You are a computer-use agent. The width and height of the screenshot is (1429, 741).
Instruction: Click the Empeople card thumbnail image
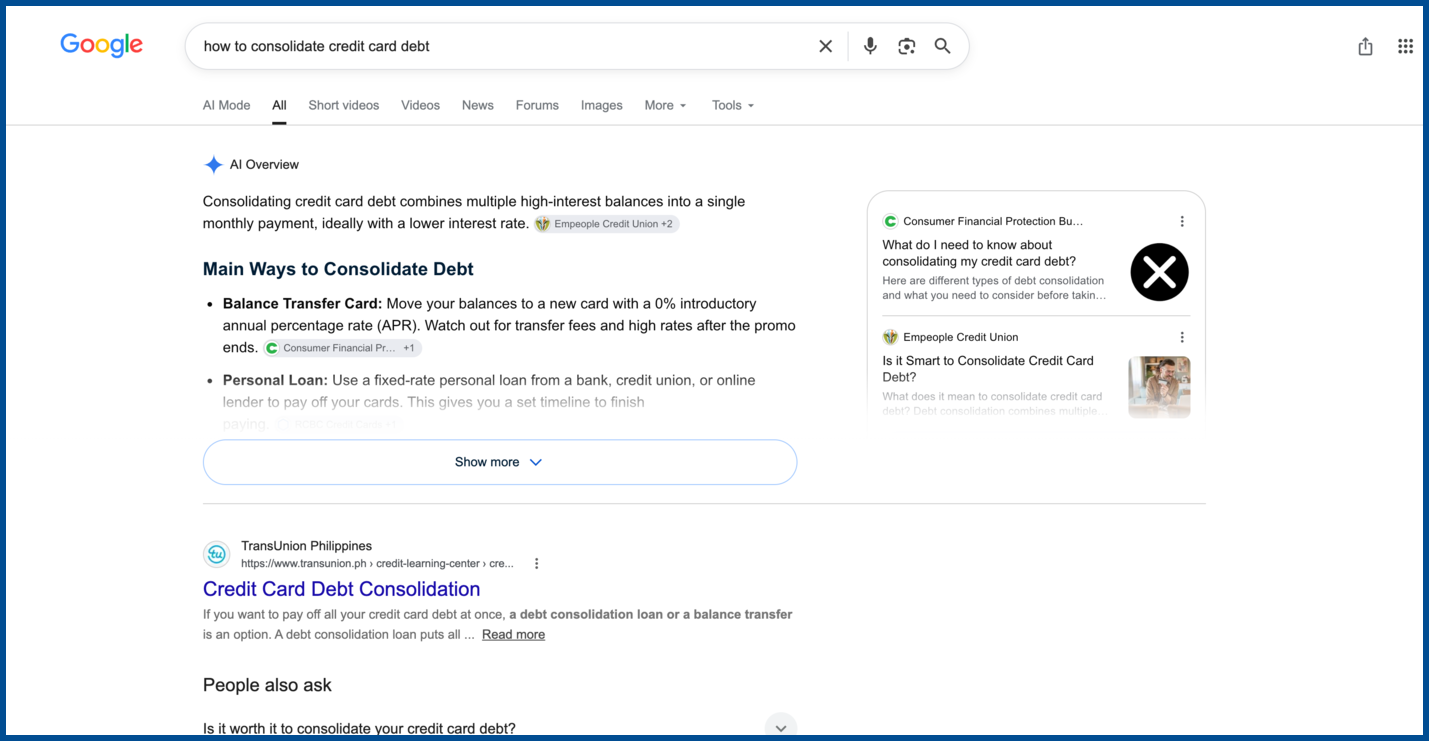click(x=1159, y=387)
